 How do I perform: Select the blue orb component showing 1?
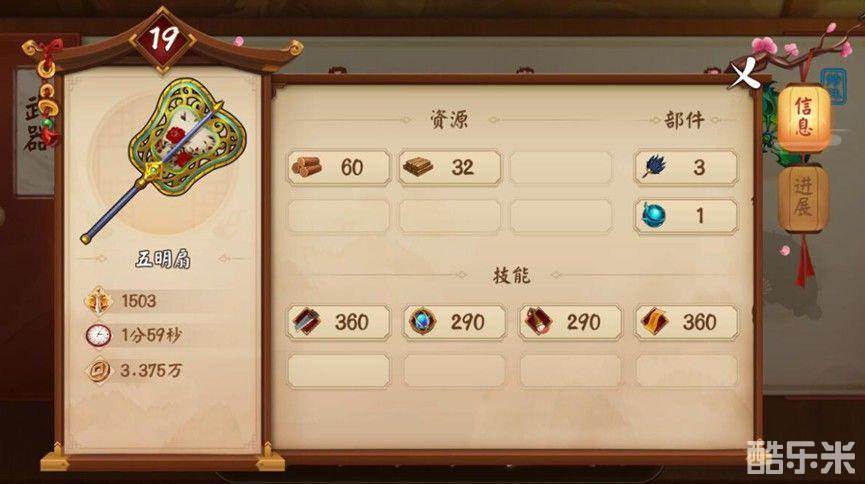coord(686,216)
